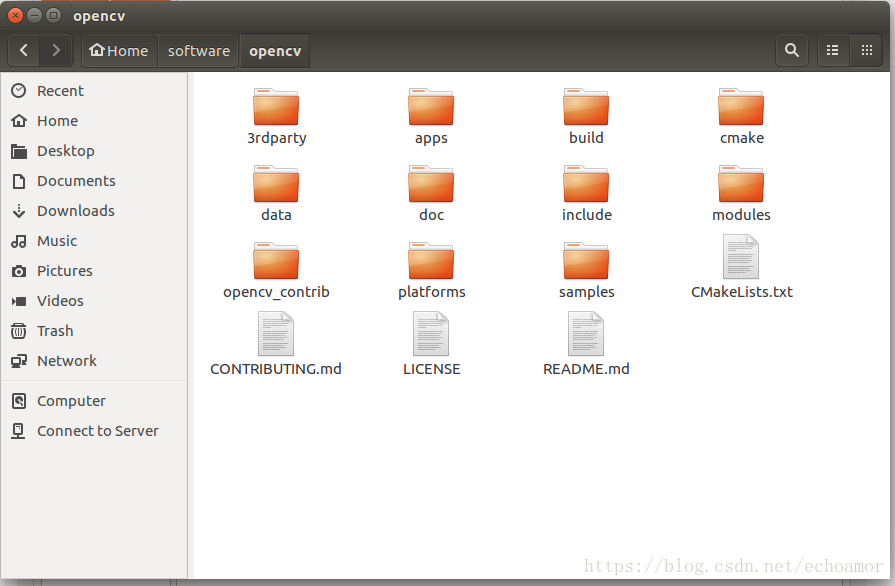Screen dimensions: 895x586
Task: Open Network in the sidebar
Action: point(94,361)
